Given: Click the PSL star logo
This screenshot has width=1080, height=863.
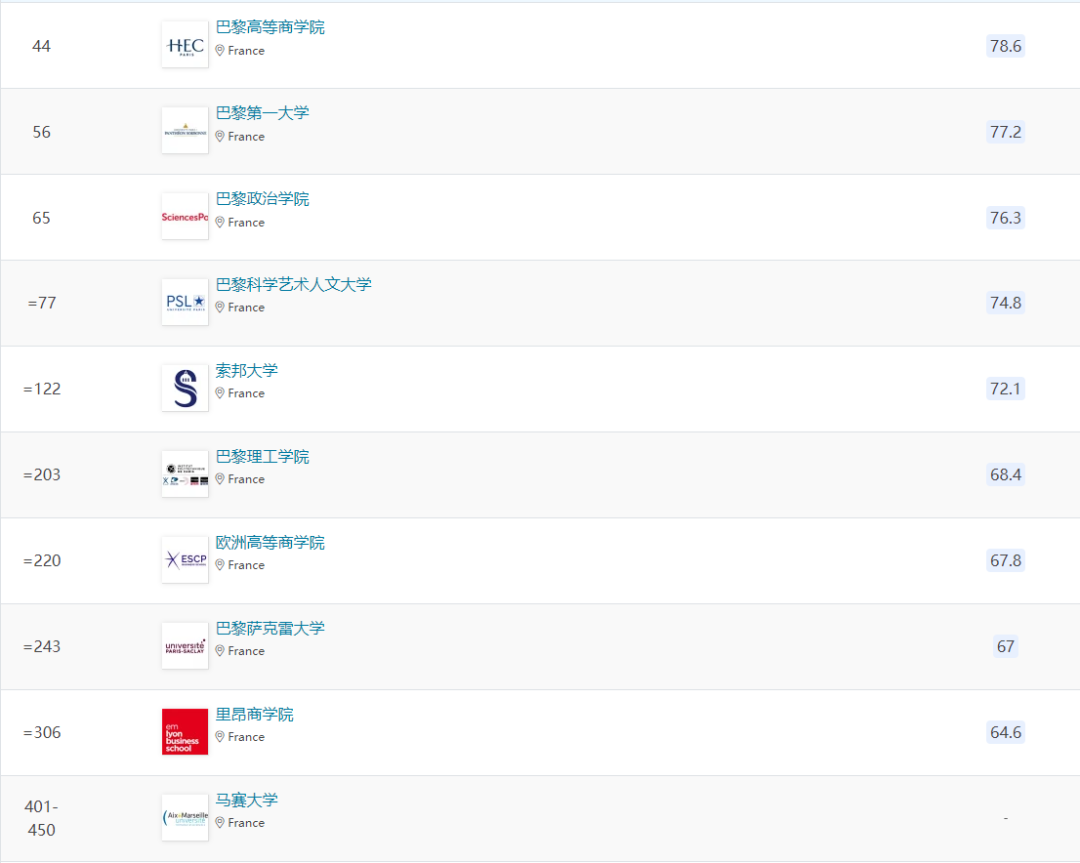Looking at the screenshot, I should (x=184, y=302).
